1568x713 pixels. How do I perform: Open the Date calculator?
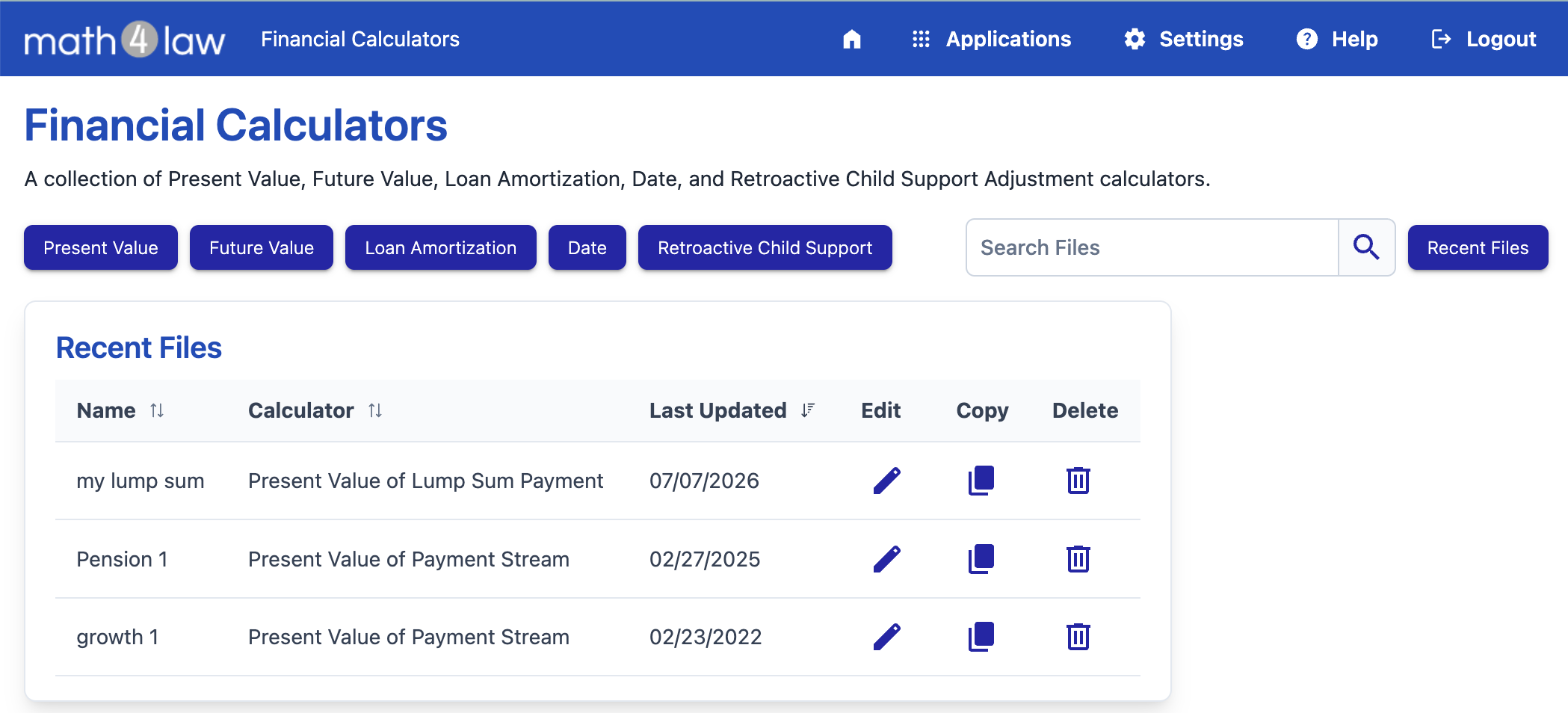tap(587, 247)
